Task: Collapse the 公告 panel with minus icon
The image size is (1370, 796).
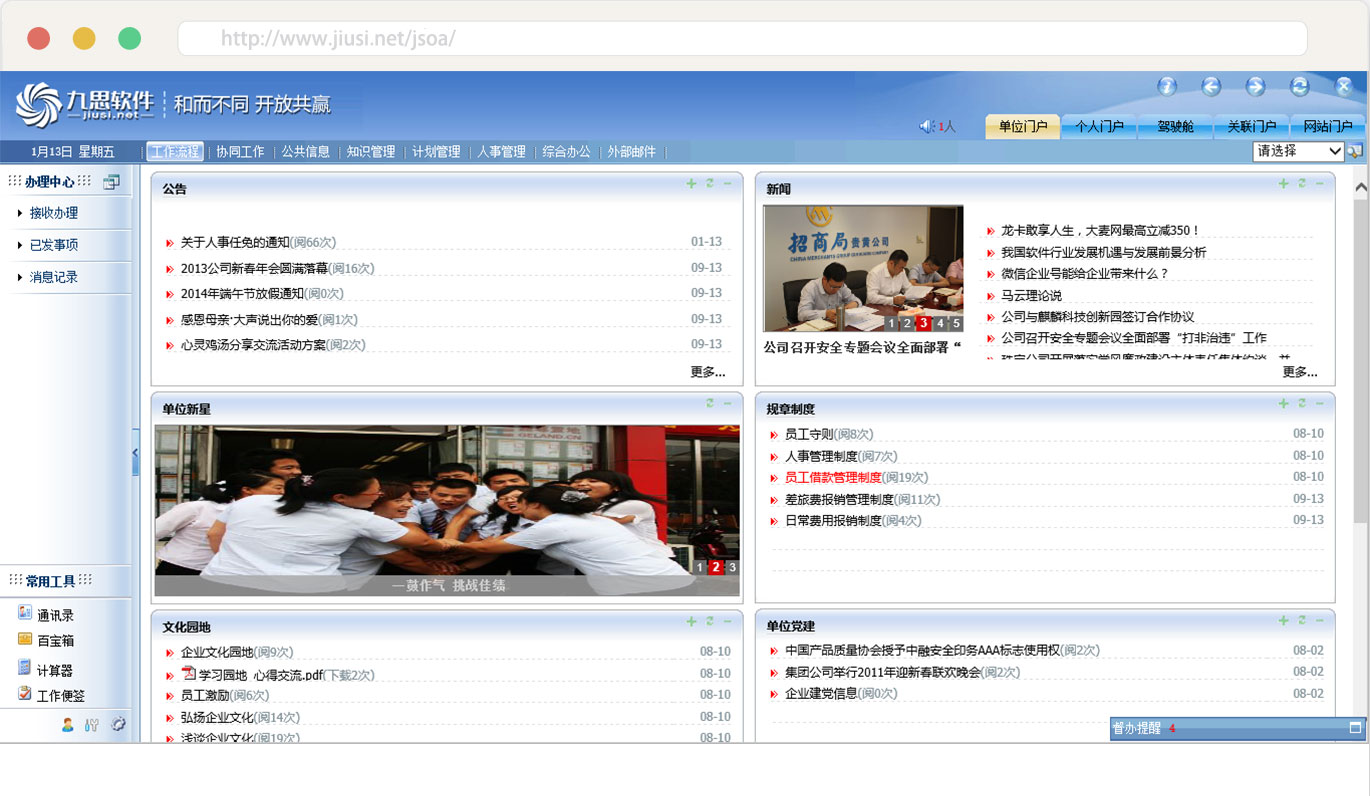Action: click(727, 184)
